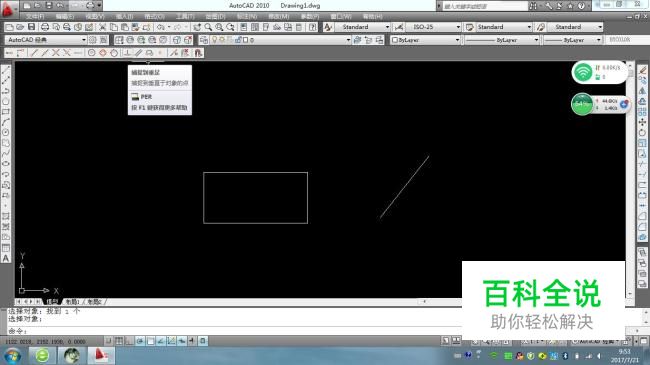Screen dimensions: 650x365
Task: Open the table style Standard dropdown
Action: (x=504, y=27)
